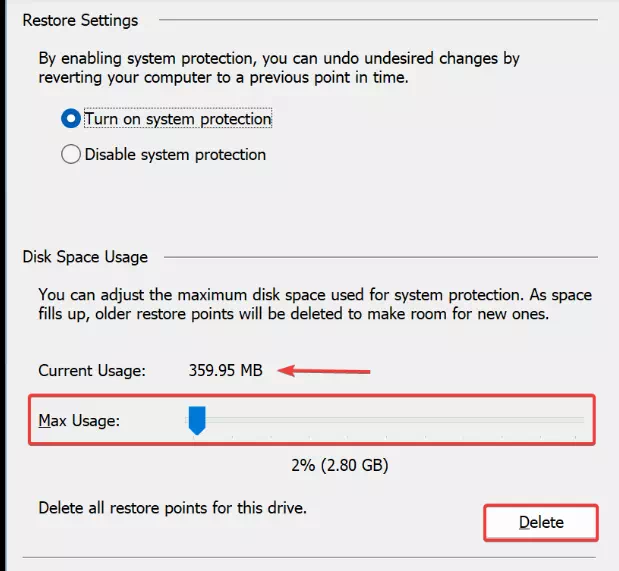Screen dimensions: 619x571
Task: Select the Turn on system protection radio button
Action: coord(71,119)
